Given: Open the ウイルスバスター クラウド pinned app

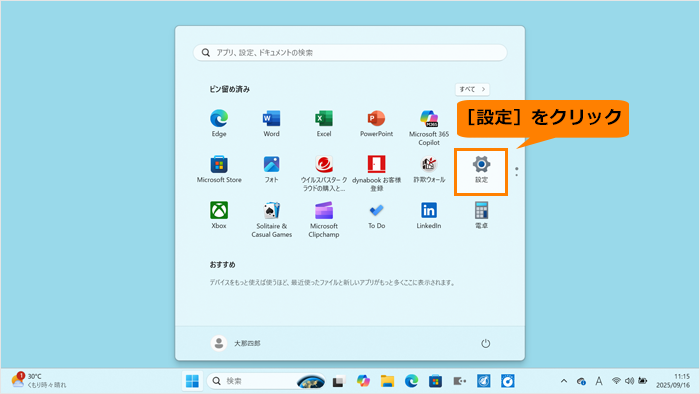Looking at the screenshot, I should (324, 174).
